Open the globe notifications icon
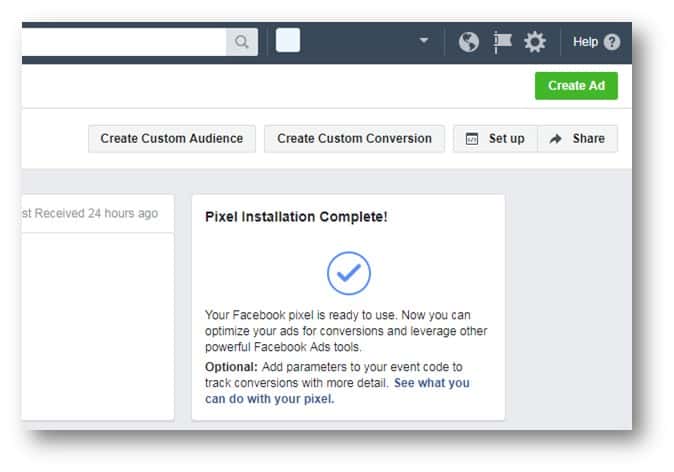Viewport: 674px width, 472px height. [x=469, y=42]
